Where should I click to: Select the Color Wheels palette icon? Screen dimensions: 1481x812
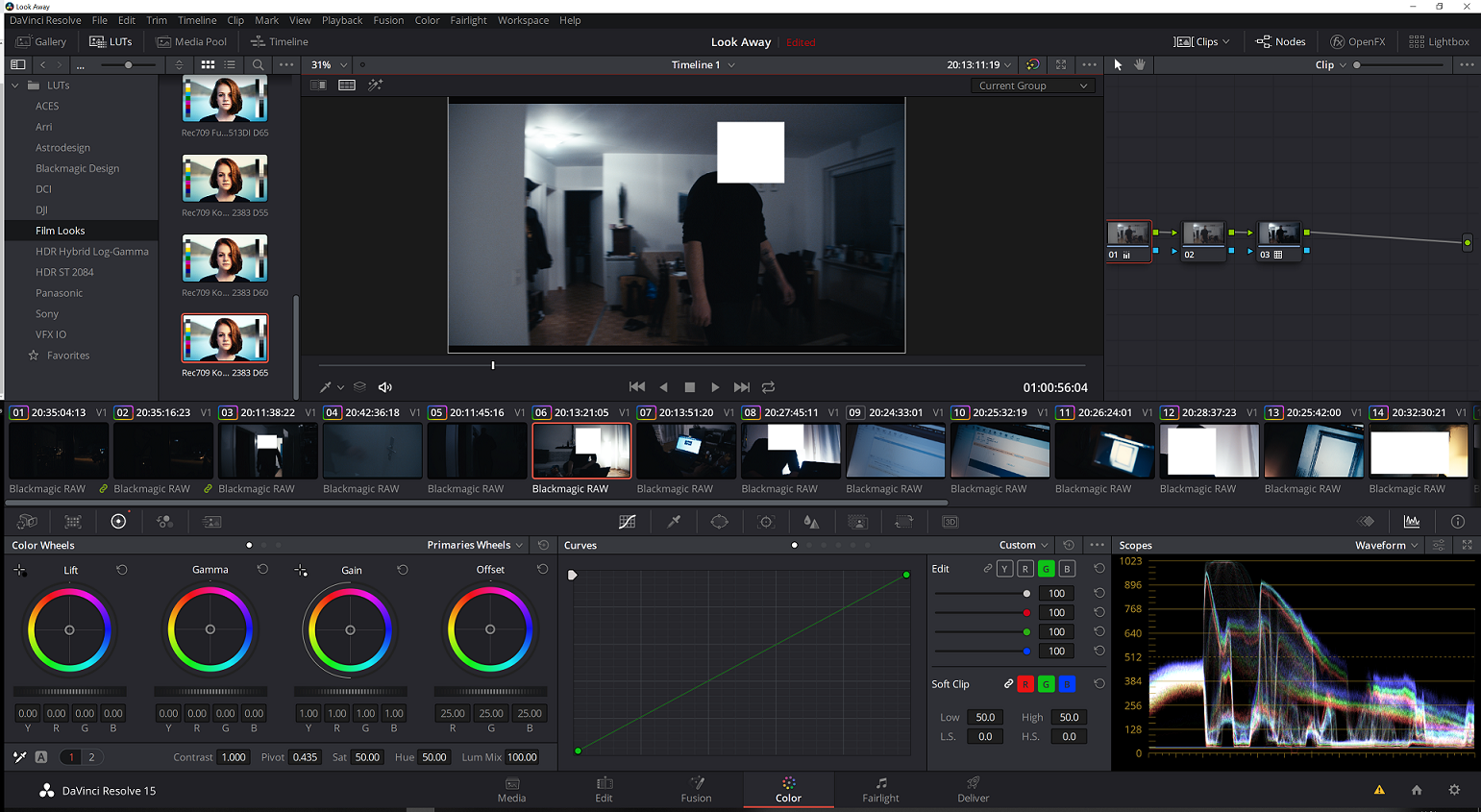[118, 521]
